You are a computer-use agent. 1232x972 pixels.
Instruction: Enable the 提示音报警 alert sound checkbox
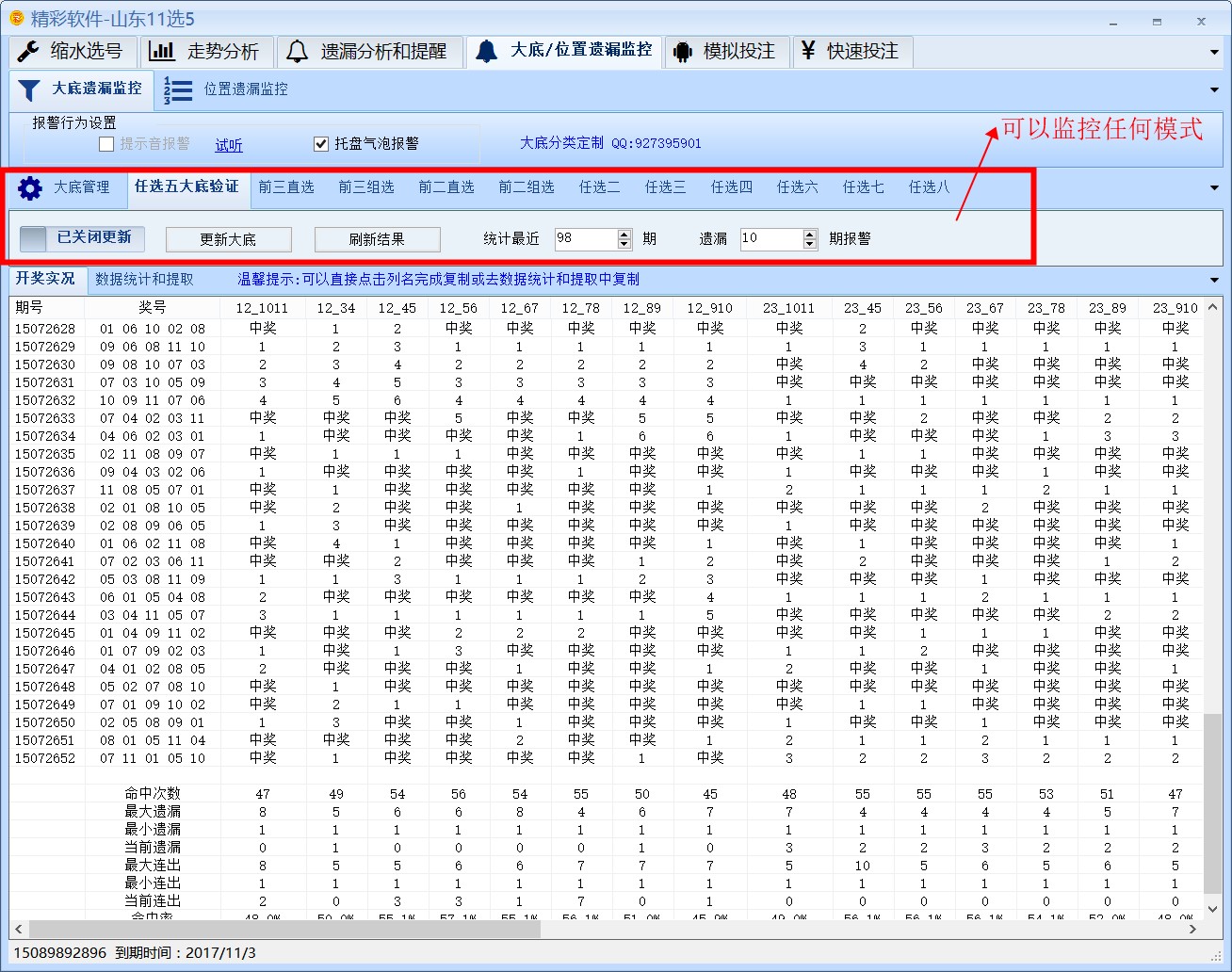[x=106, y=143]
